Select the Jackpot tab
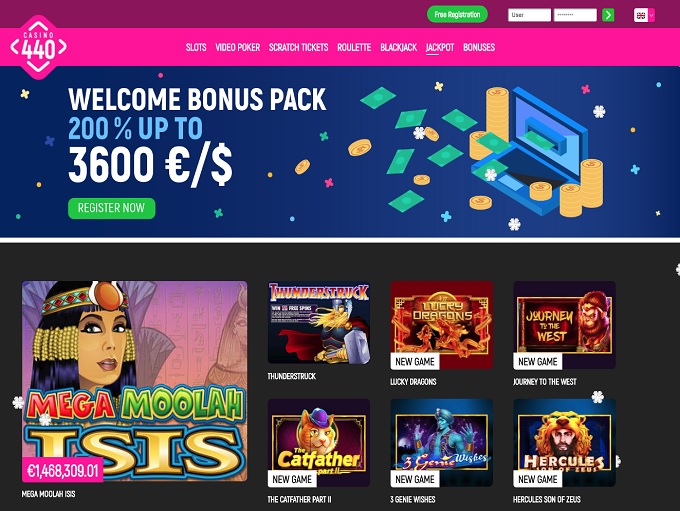 [x=440, y=47]
